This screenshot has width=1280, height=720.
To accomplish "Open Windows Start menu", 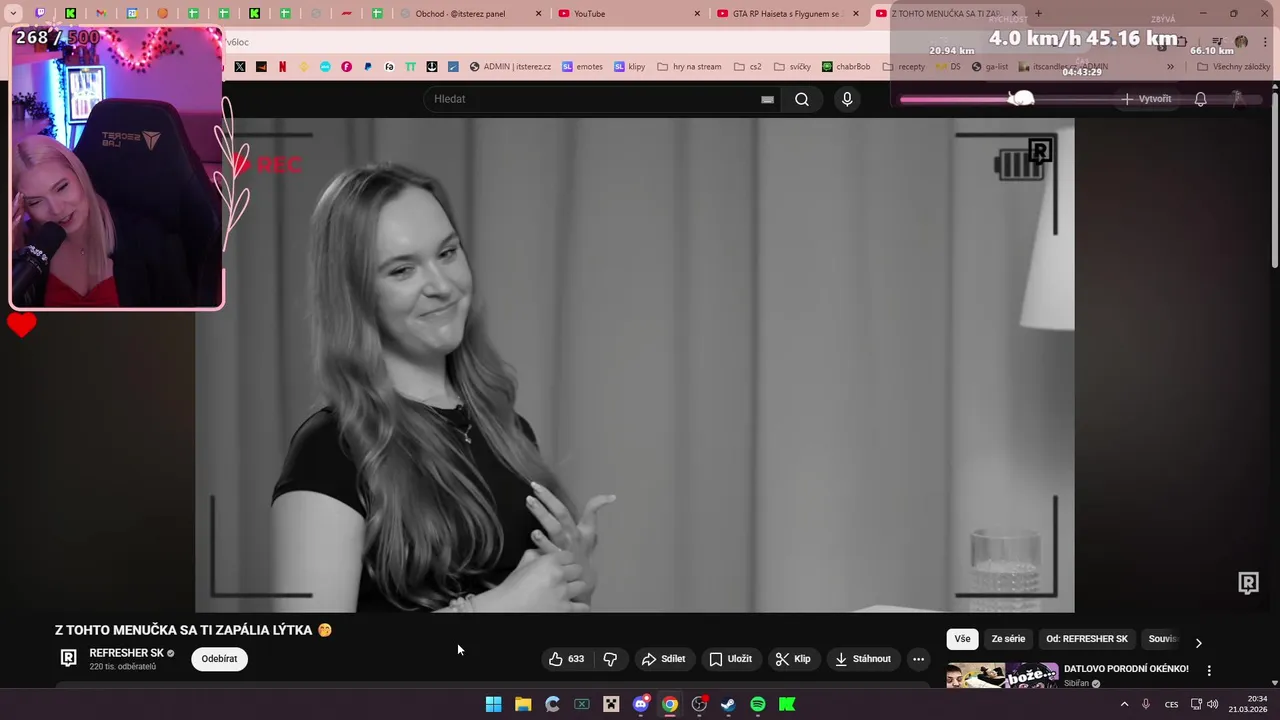I will click(x=493, y=704).
